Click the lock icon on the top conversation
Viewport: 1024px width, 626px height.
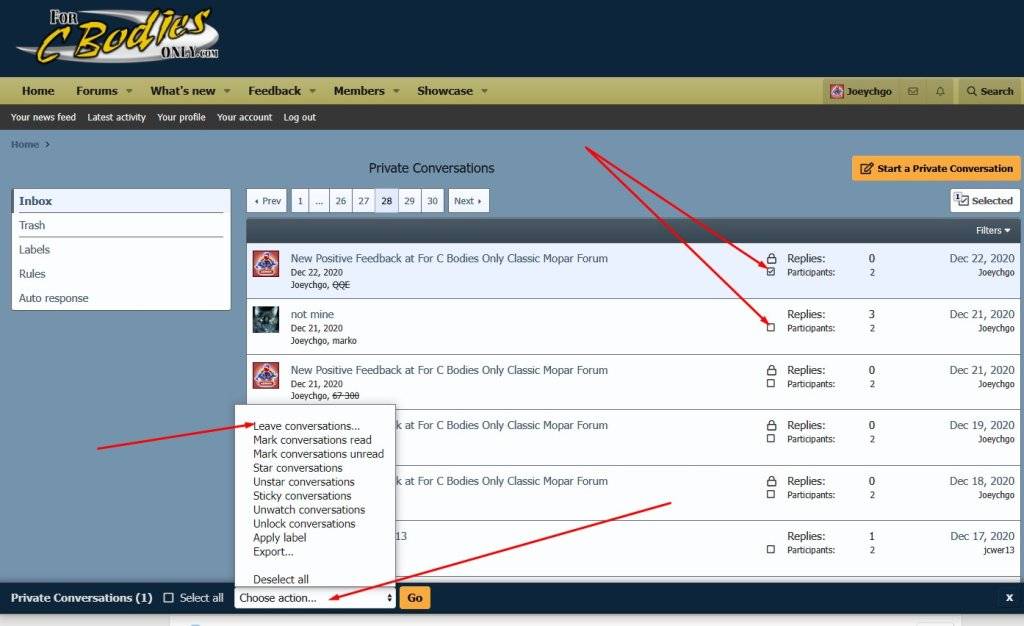pos(773,257)
